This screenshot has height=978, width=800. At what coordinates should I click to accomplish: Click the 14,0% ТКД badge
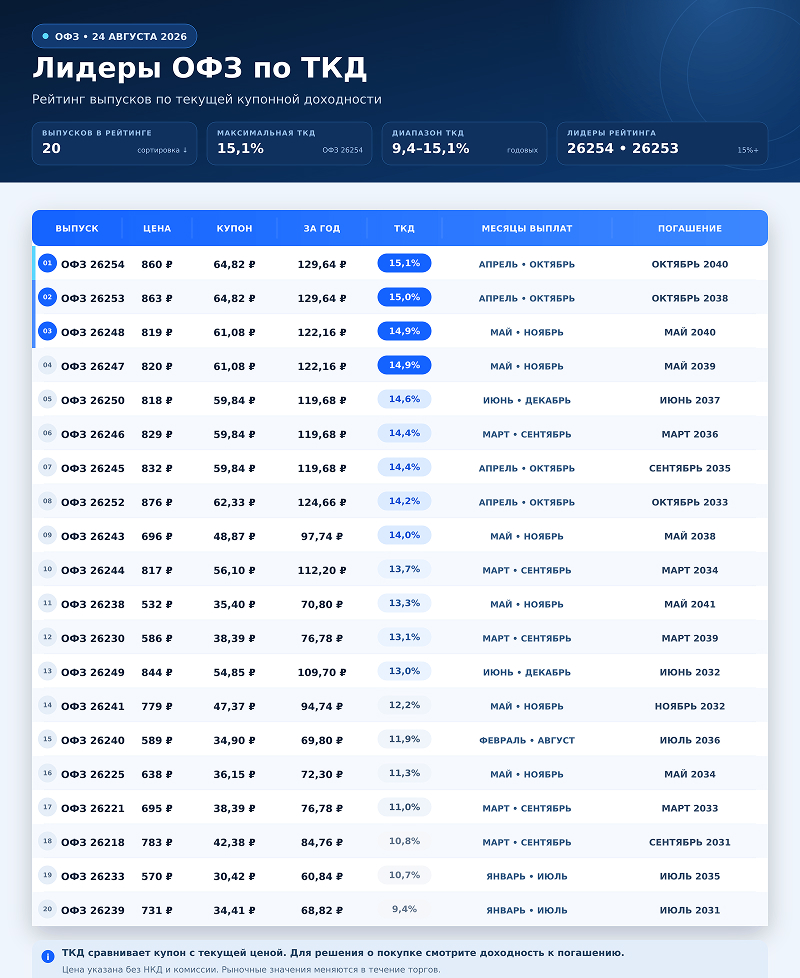(x=404, y=535)
